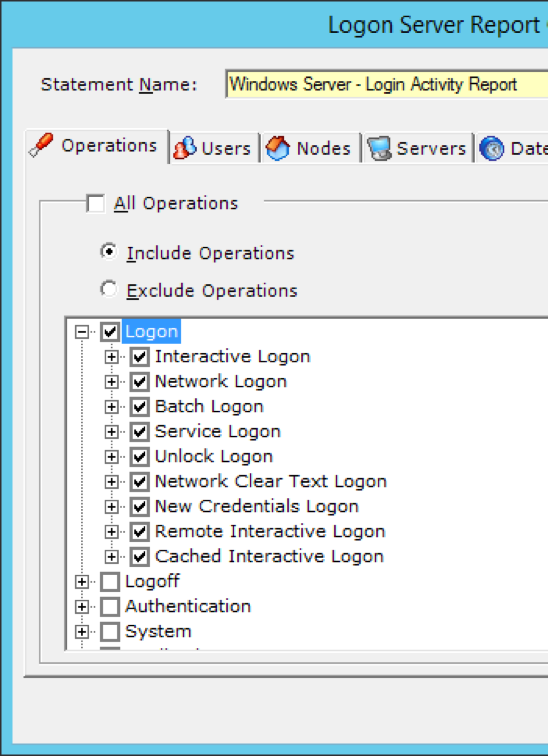Viewport: 548px width, 756px height.
Task: Expand the Network Logon node
Action: 111,382
